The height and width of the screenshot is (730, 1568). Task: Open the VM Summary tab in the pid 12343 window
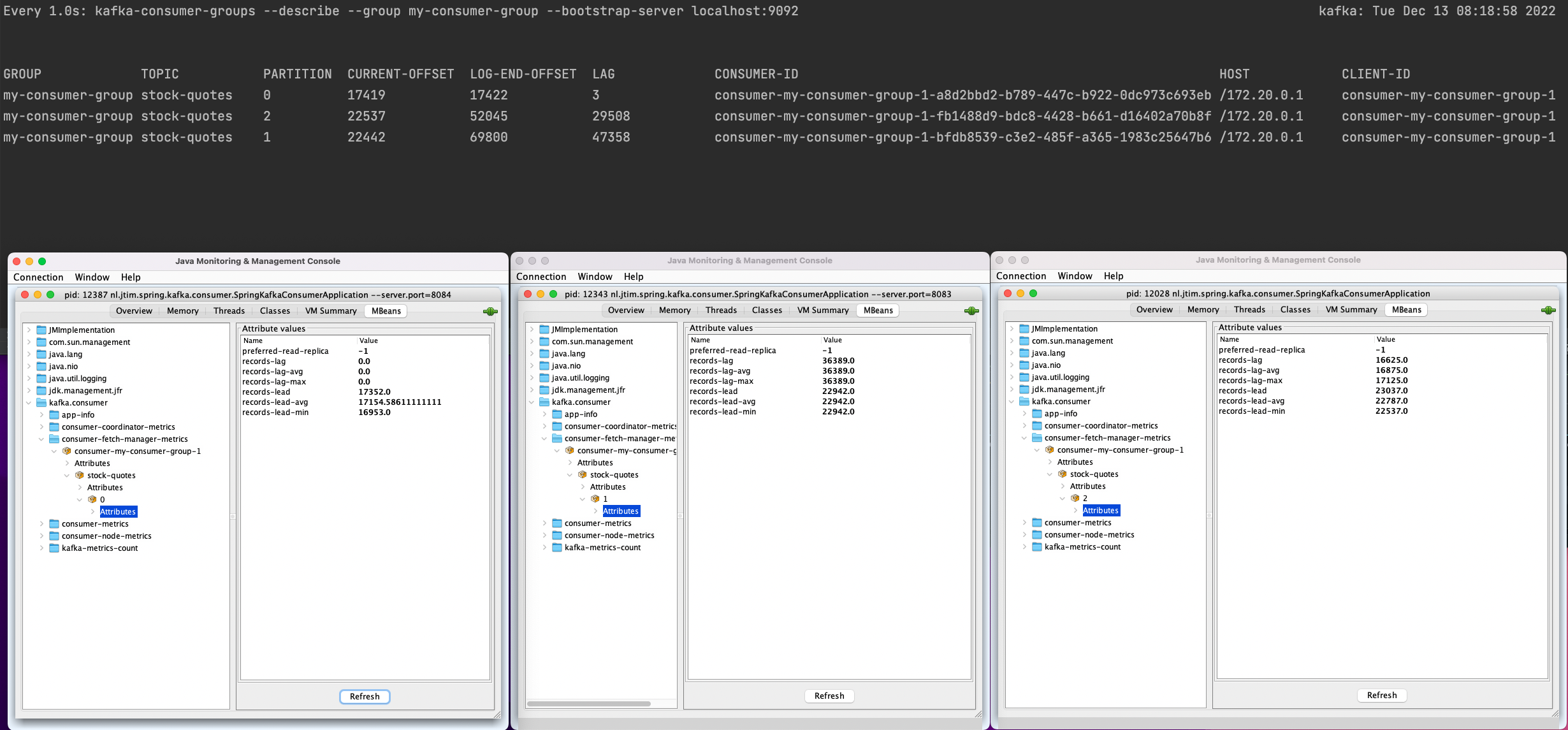[x=822, y=310]
